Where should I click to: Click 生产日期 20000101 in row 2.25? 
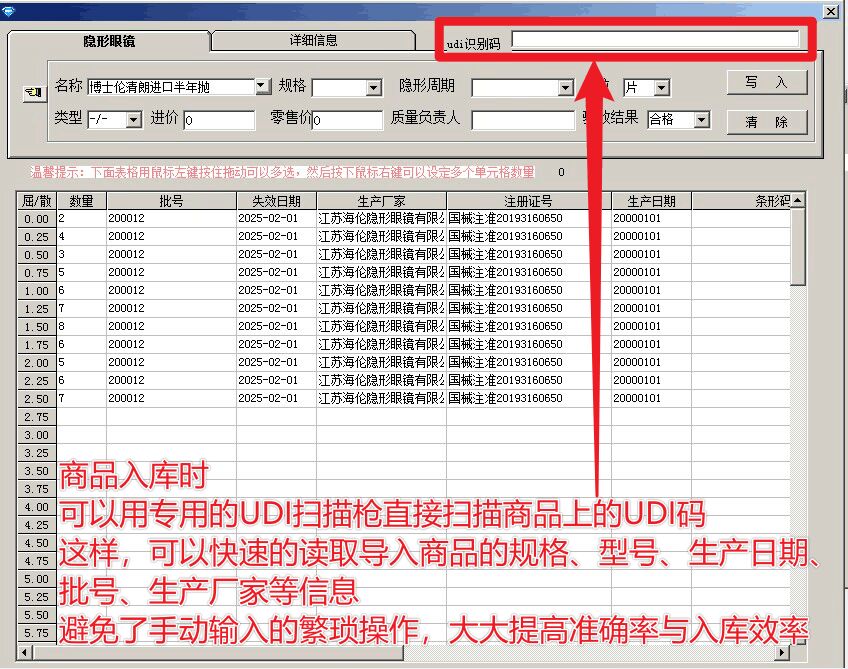coord(651,380)
